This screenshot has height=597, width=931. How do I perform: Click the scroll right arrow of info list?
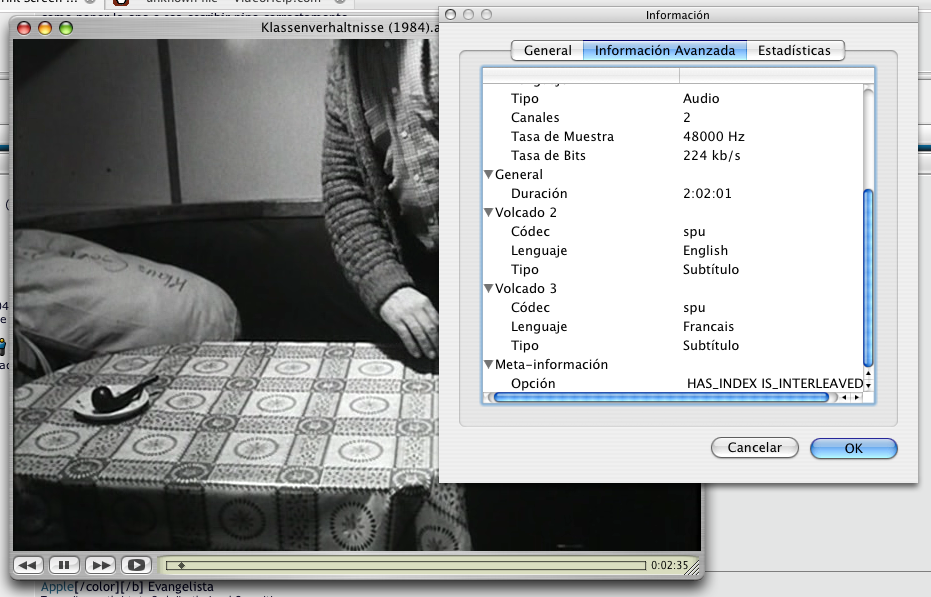pyautogui.click(x=857, y=397)
